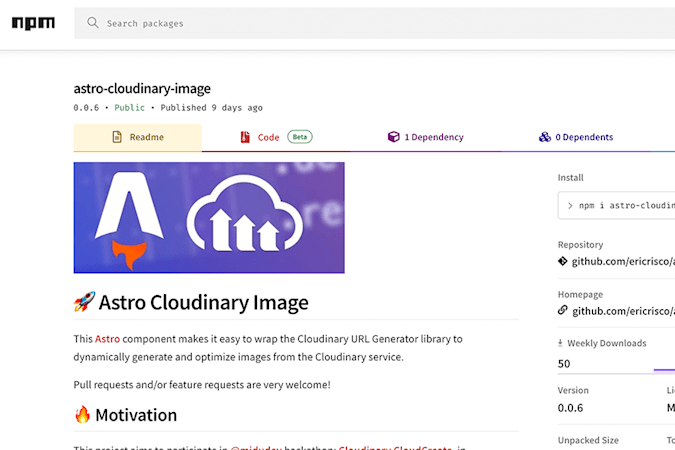The height and width of the screenshot is (450, 675).
Task: Click the npm logo
Action: (33, 23)
